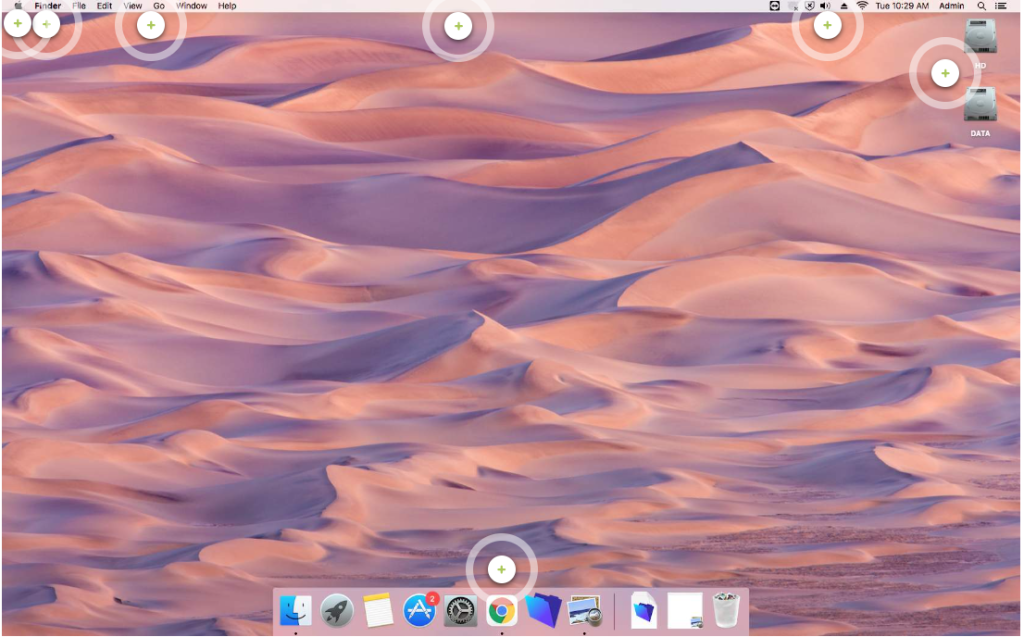The image size is (1024, 637).
Task: Launch Google Chrome from the Dock
Action: [501, 609]
